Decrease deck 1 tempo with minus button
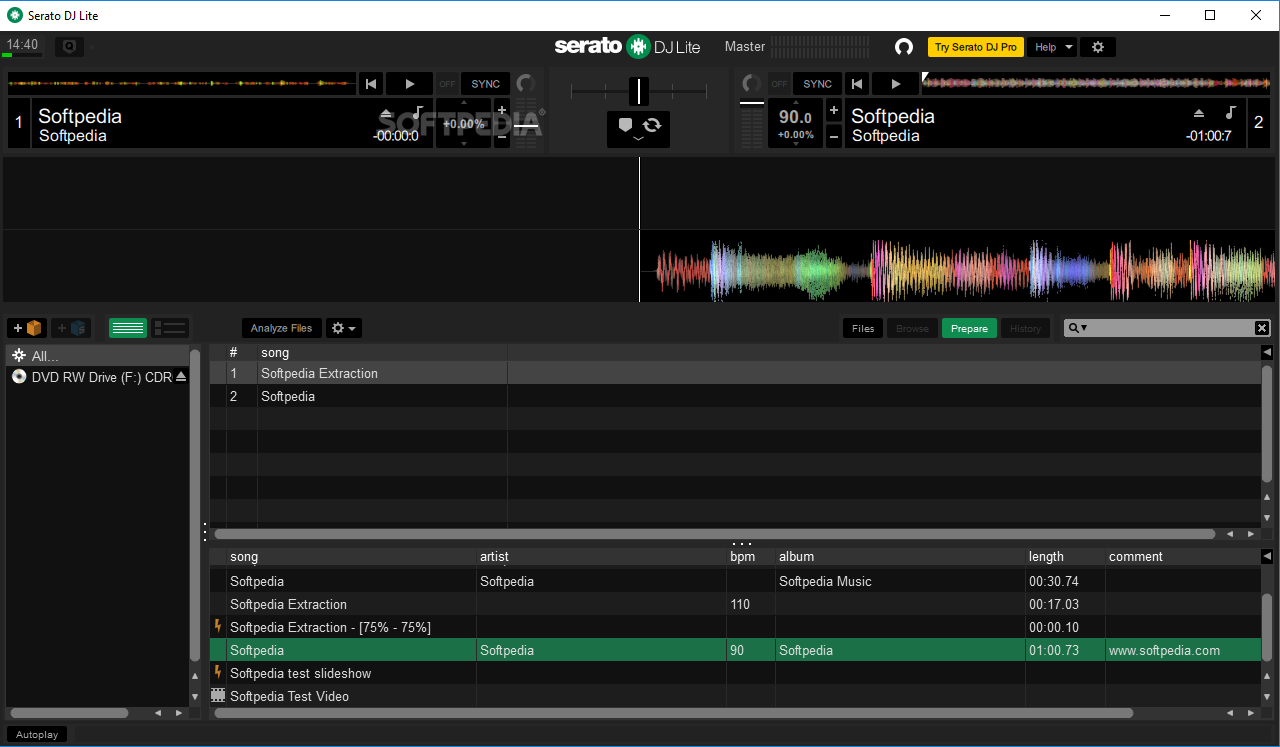 click(x=502, y=138)
